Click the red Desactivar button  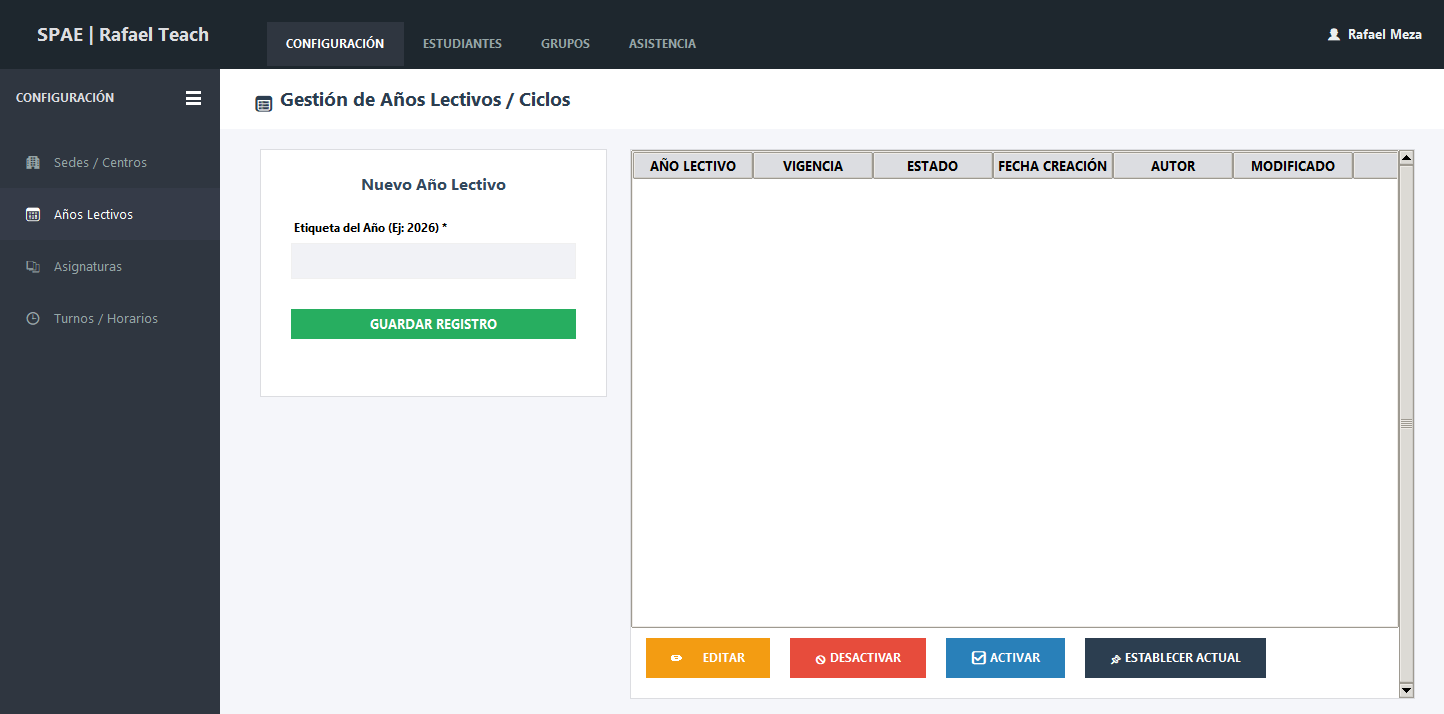(x=858, y=658)
